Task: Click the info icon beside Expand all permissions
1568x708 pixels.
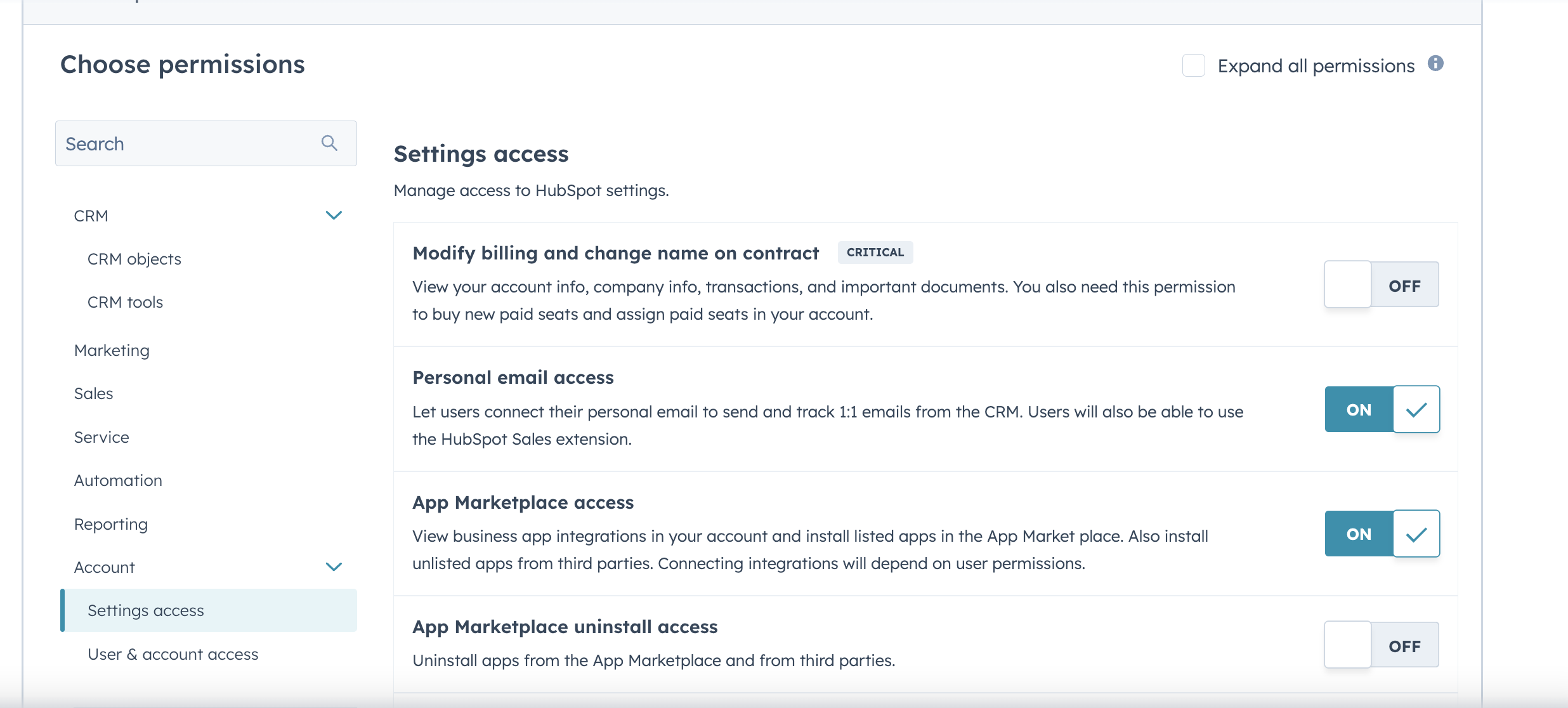Action: point(1435,63)
